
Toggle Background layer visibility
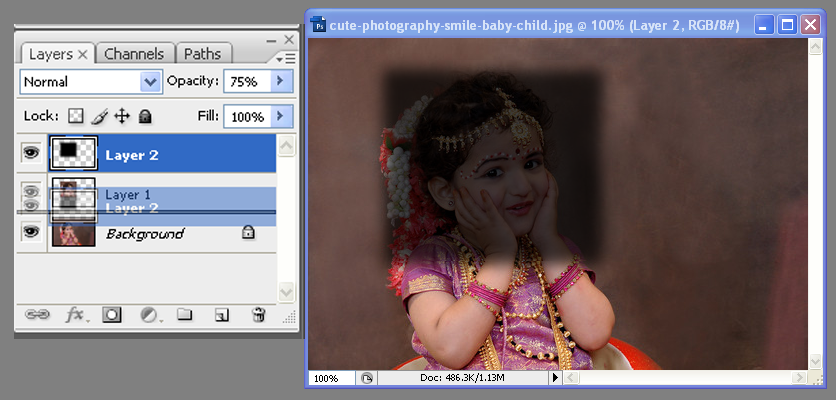(31, 232)
